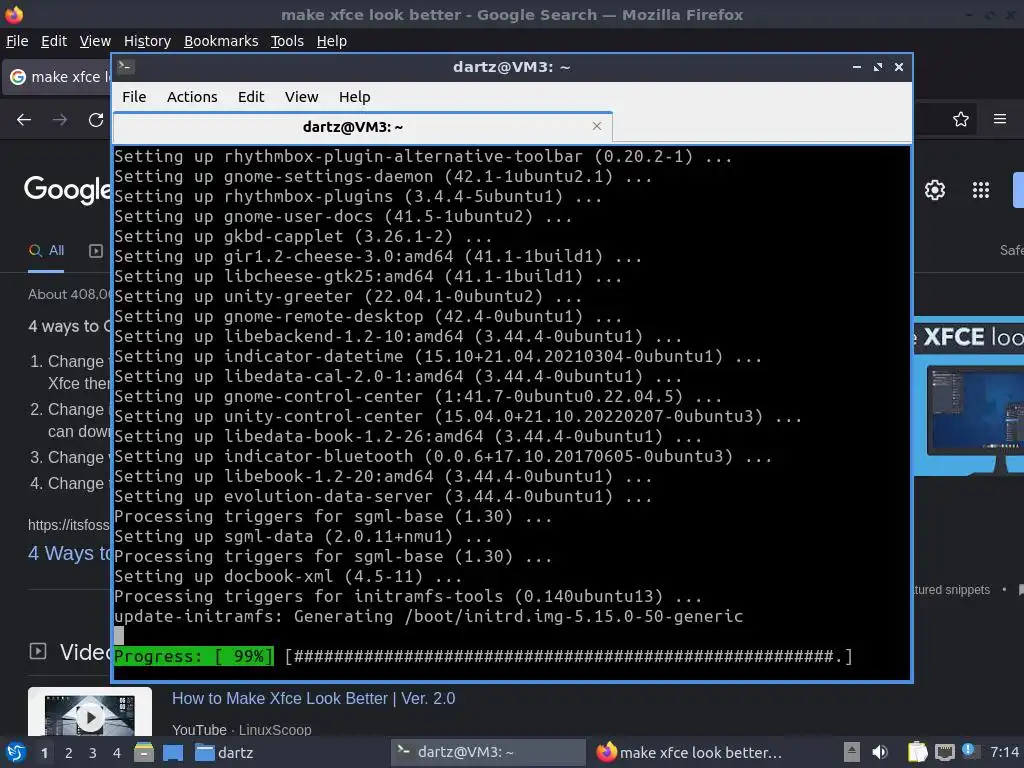Select the dartz@VM3: ~ terminal tab
The width and height of the screenshot is (1024, 768).
[362, 127]
